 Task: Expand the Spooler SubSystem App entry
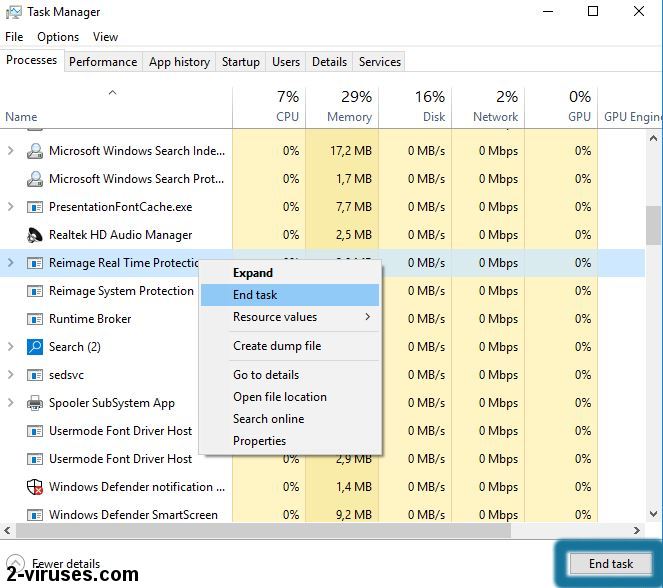(x=11, y=403)
